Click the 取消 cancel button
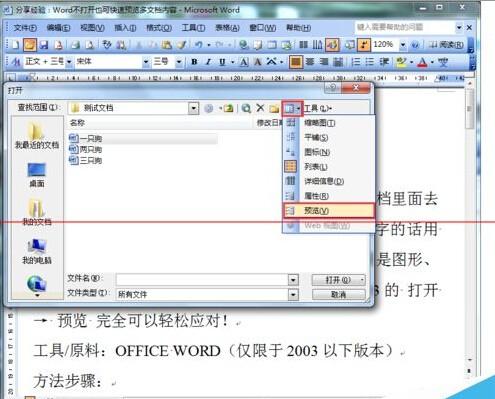The image size is (495, 399). tap(338, 294)
